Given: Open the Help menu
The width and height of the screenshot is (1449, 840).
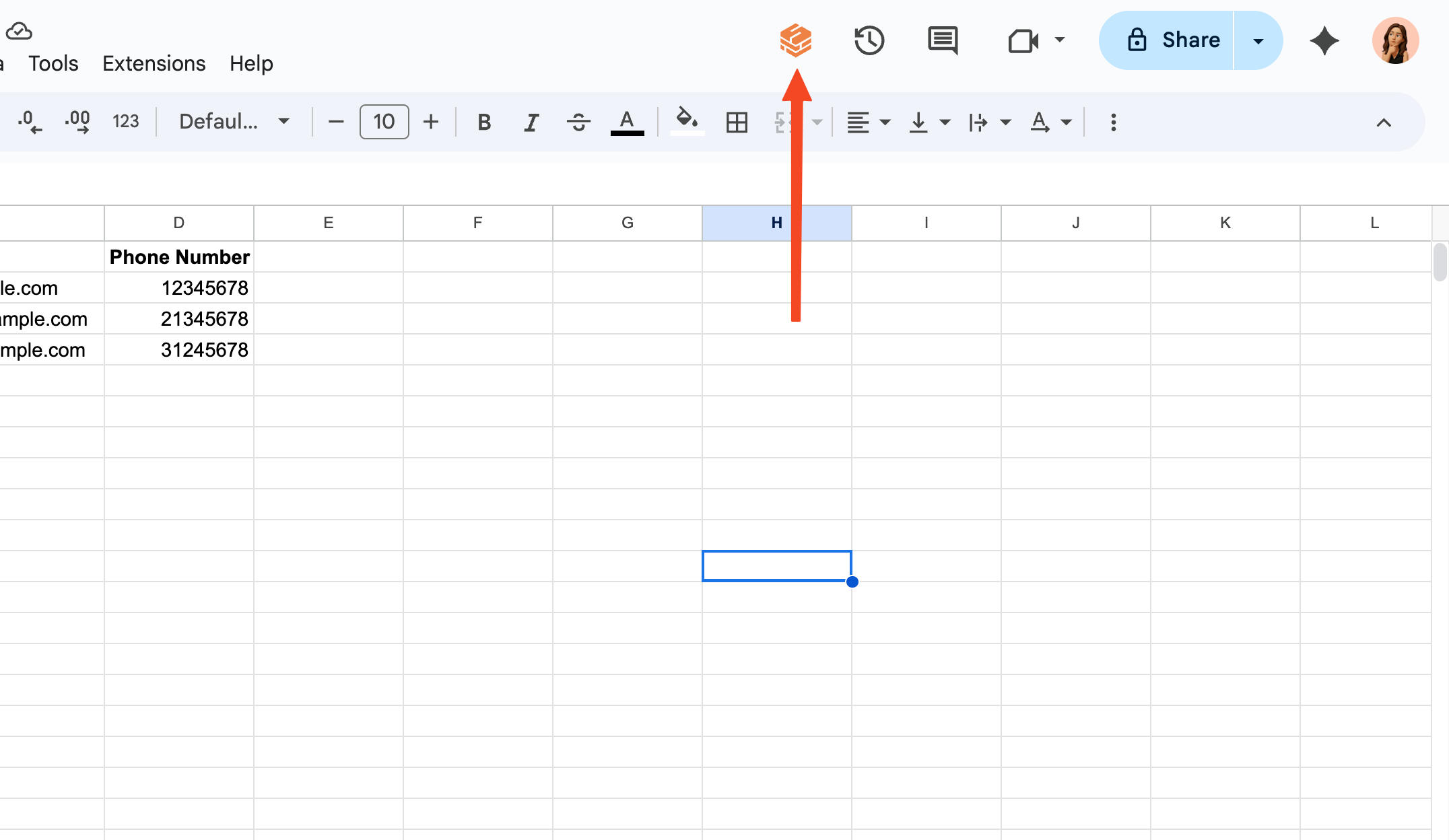Looking at the screenshot, I should 251,63.
